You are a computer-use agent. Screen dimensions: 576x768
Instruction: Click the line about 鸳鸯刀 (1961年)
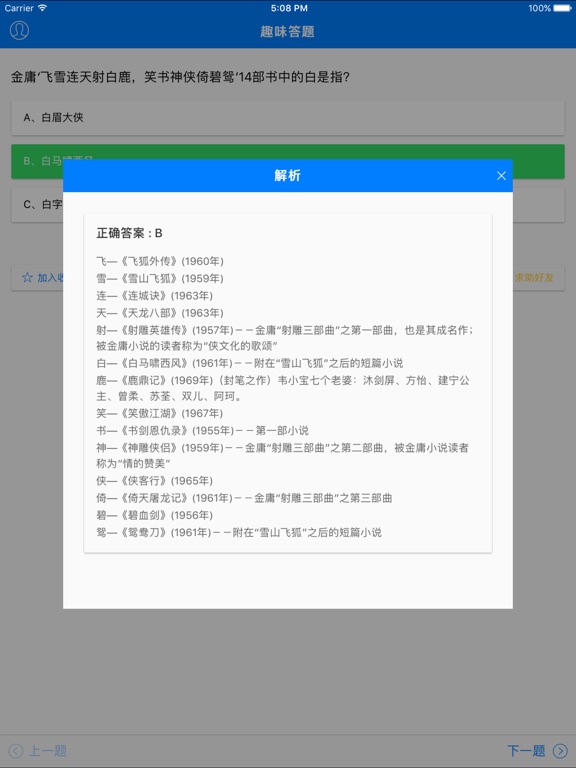[x=239, y=532]
